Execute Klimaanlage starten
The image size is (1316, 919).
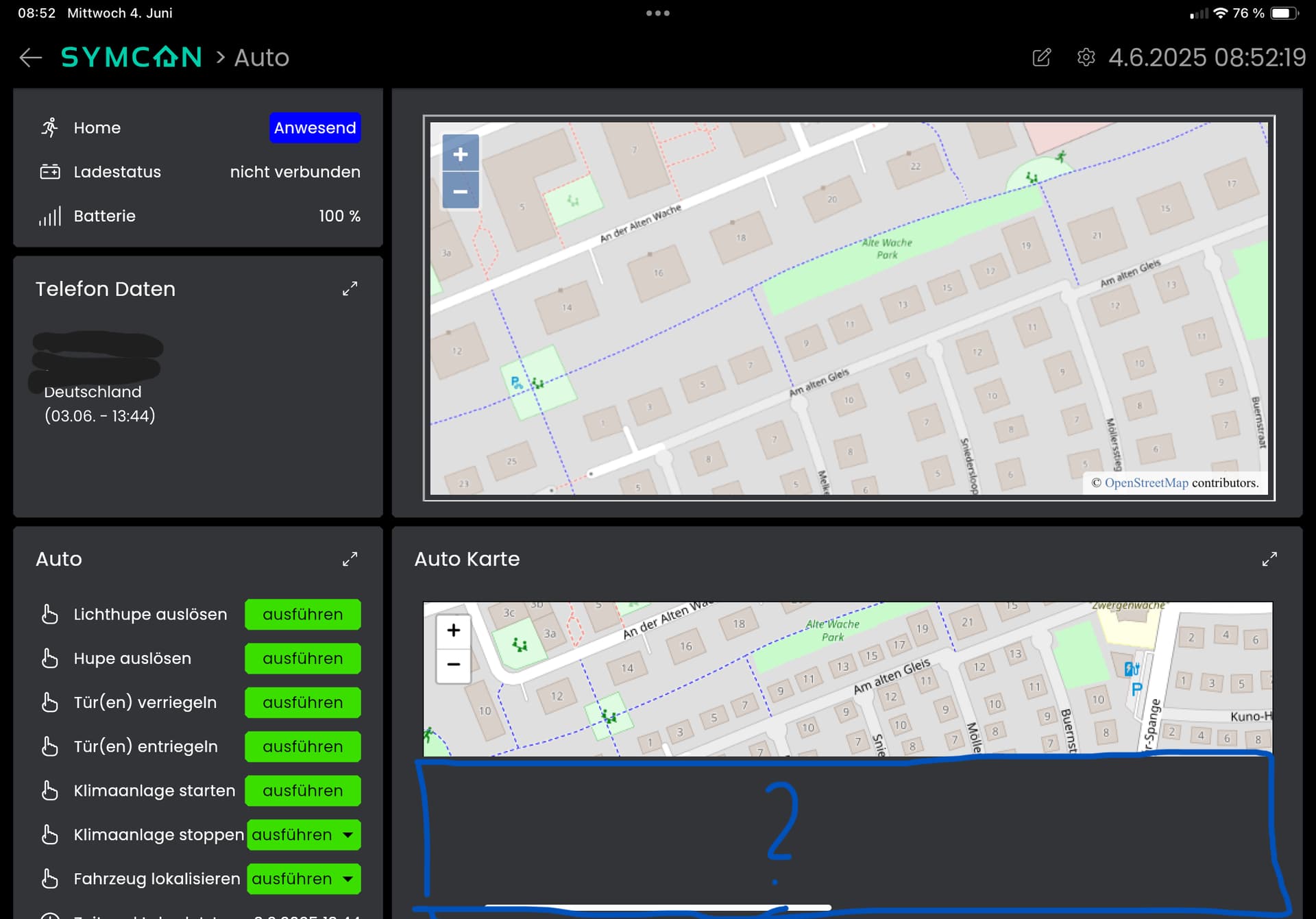tap(303, 791)
